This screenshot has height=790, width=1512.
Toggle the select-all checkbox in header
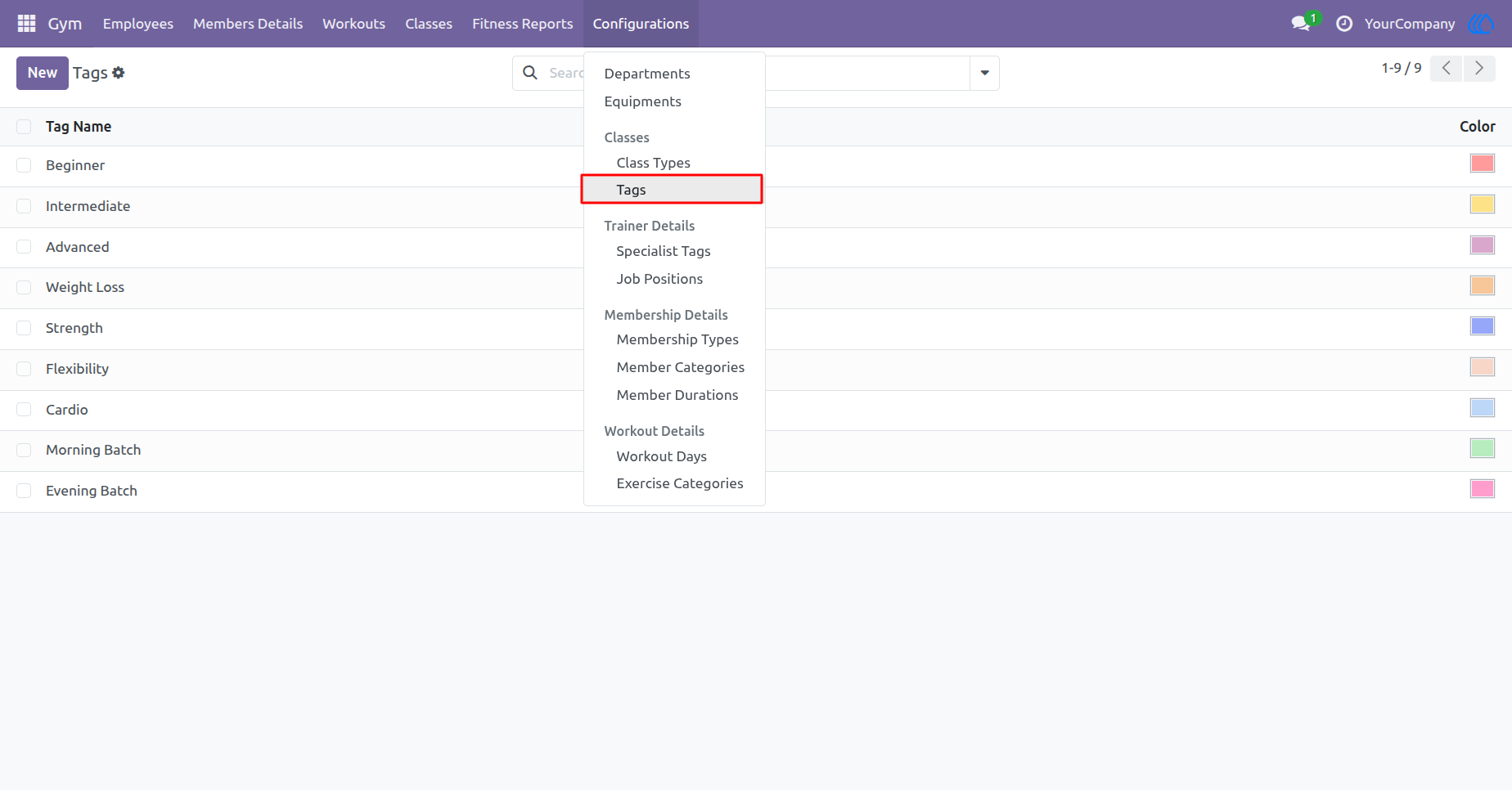(x=24, y=127)
